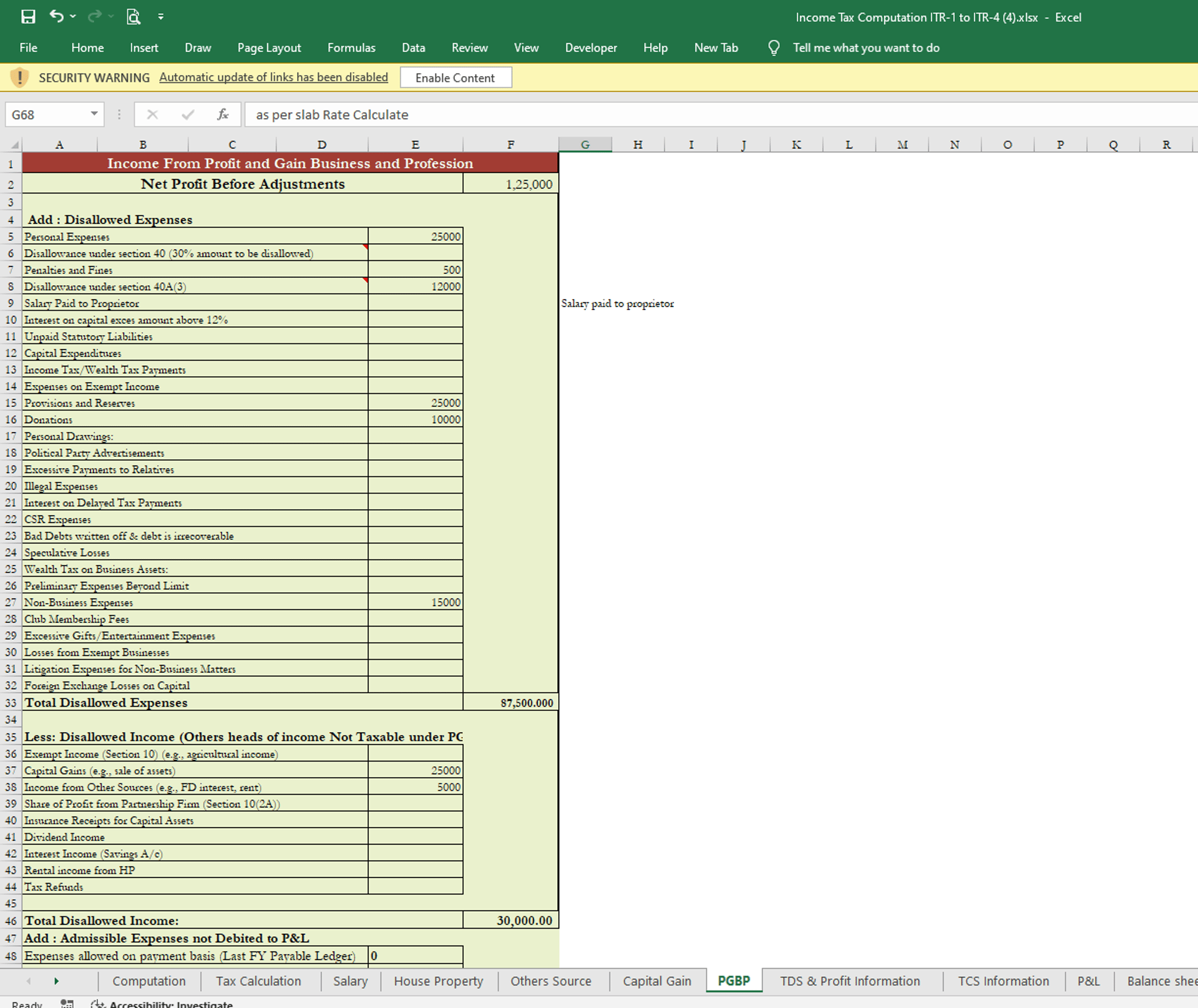Click the Insert Function fx icon
1198x1008 pixels.
tap(223, 114)
